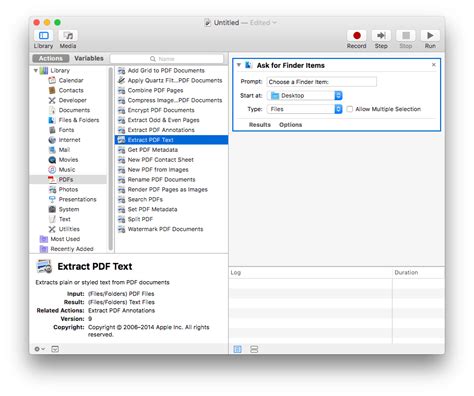Select Presentations category in library
Image resolution: width=474 pixels, height=396 pixels.
point(77,199)
